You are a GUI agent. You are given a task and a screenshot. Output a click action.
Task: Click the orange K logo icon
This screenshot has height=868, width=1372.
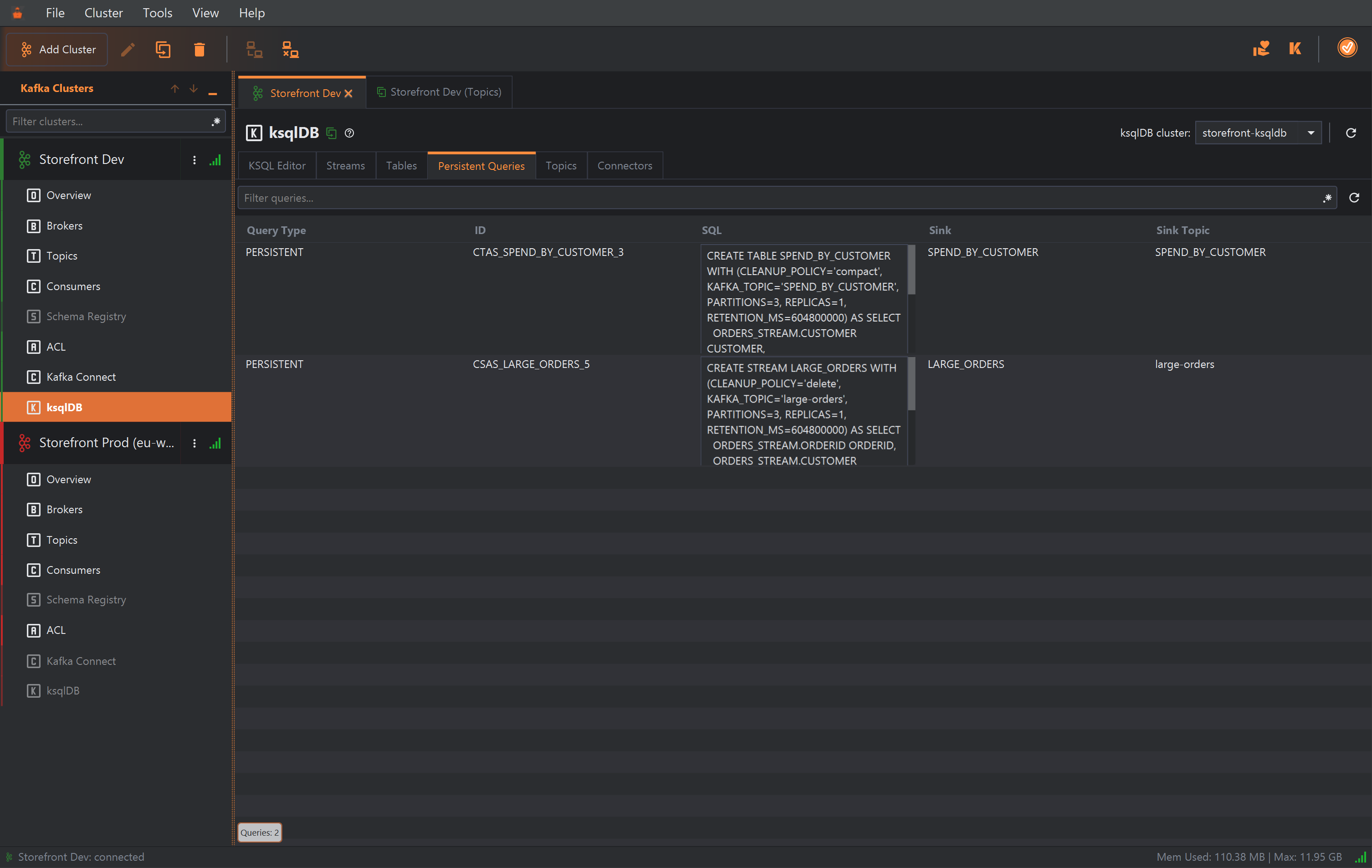[1295, 48]
